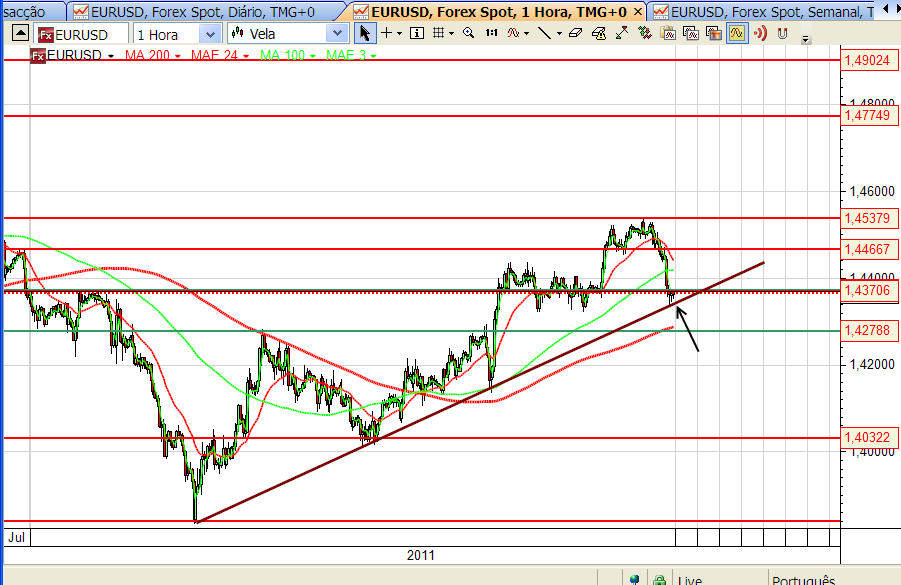
Task: Toggle the chart grid icon
Action: (438, 33)
